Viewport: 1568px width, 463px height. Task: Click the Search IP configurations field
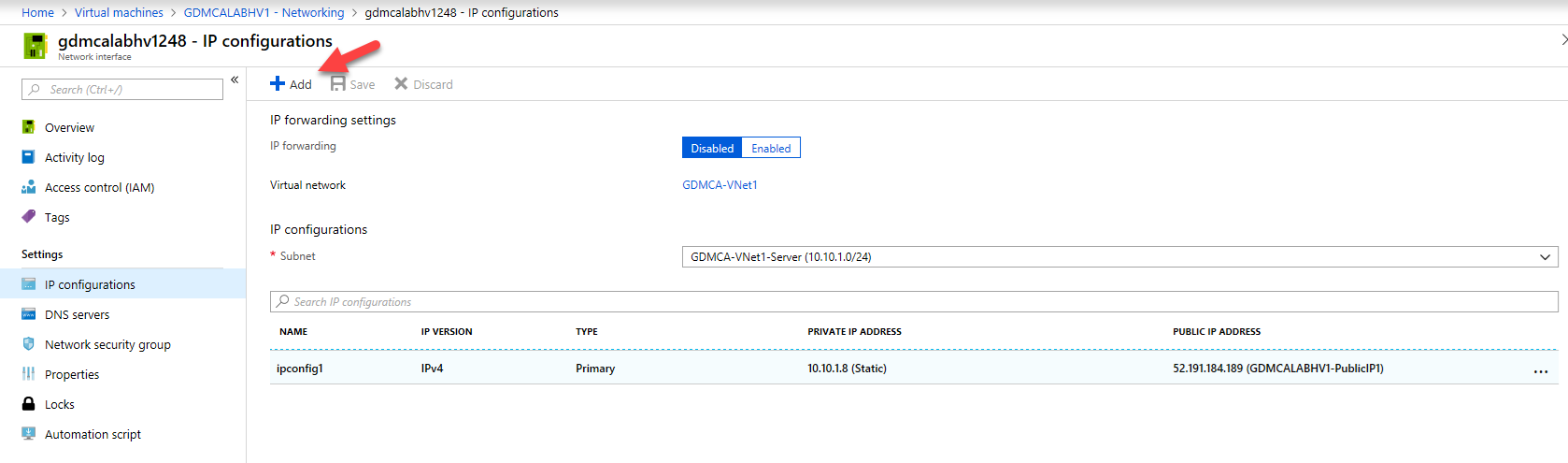pos(914,301)
